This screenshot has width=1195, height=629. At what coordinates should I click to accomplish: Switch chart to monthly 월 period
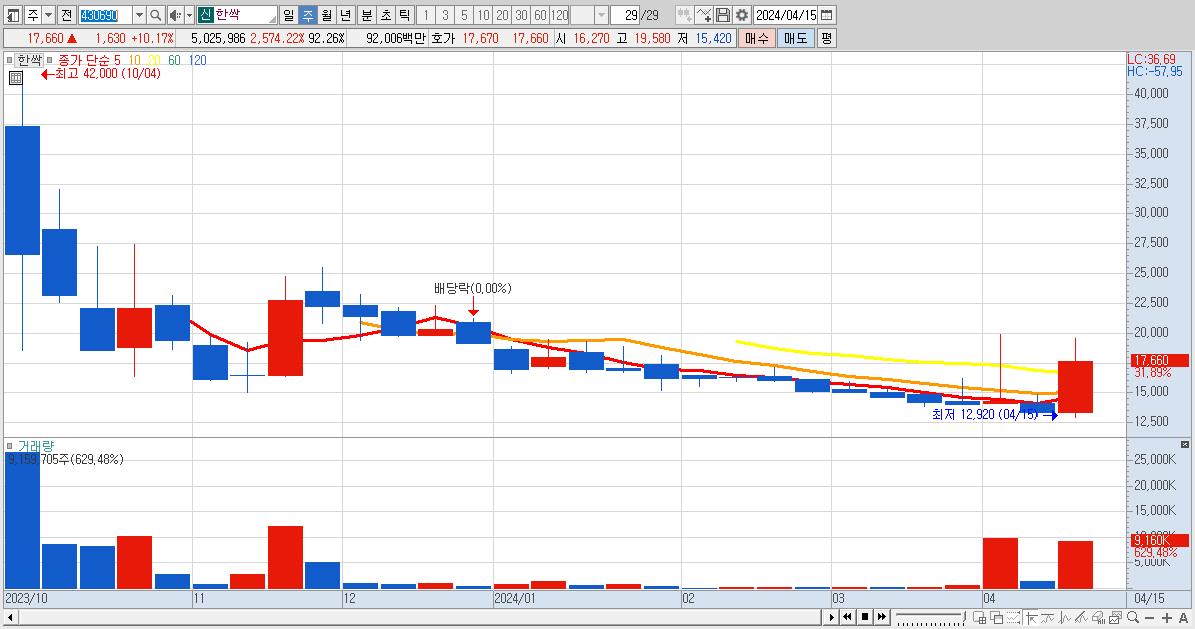(x=326, y=15)
